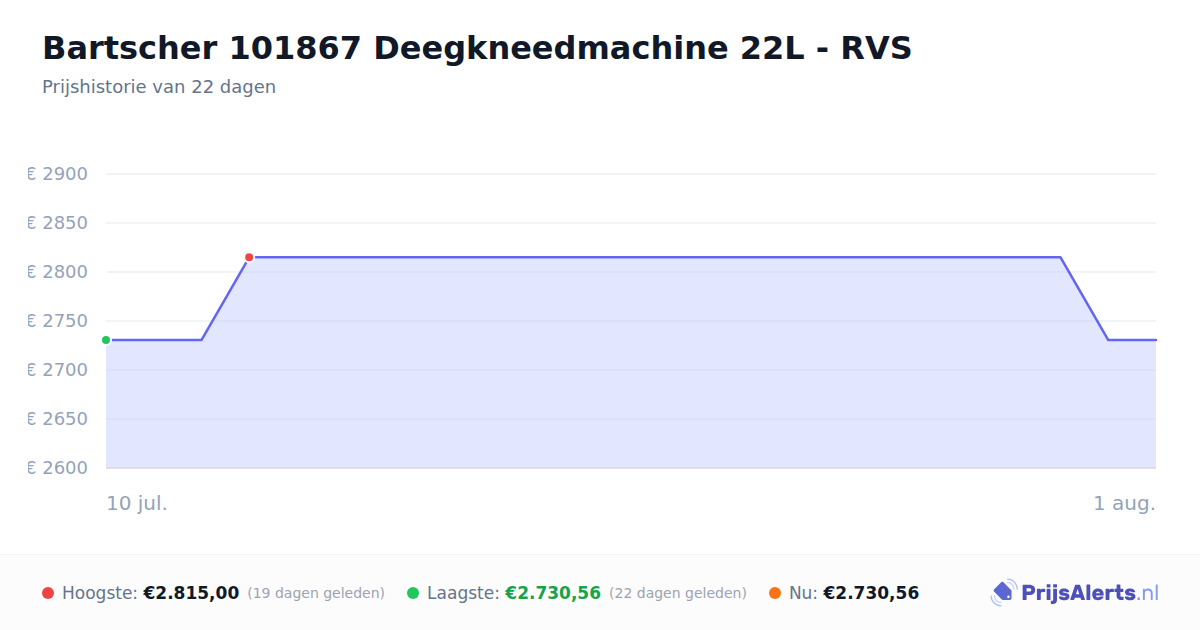Select the green lowest-price point on chart

click(x=106, y=340)
